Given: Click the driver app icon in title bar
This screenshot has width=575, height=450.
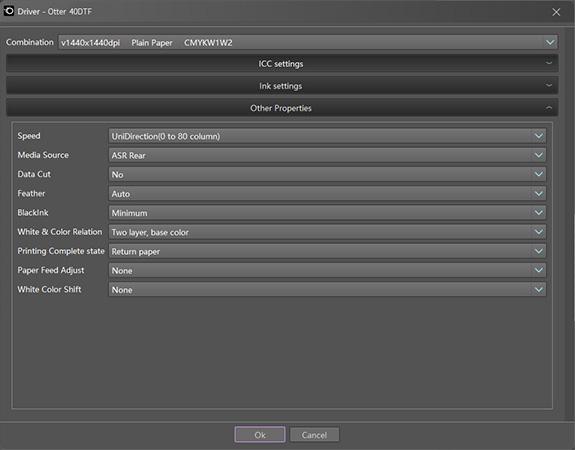Looking at the screenshot, I should point(9,11).
